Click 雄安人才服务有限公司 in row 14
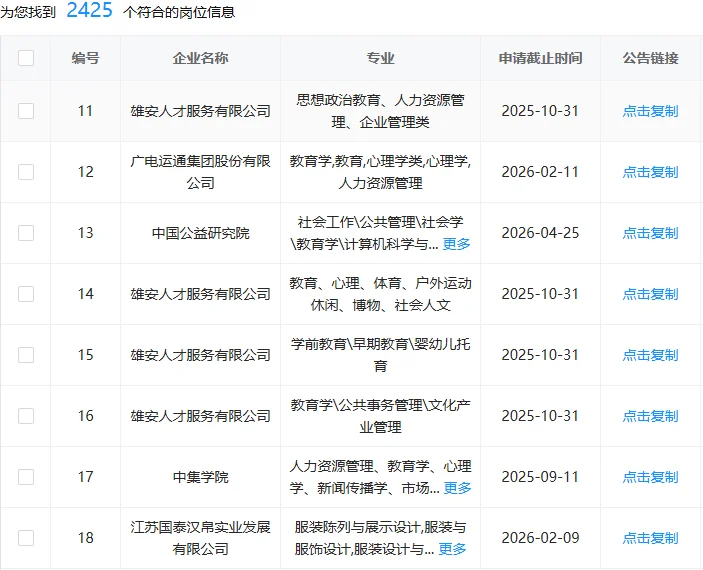Screen dimensions: 703x570 tap(200, 294)
